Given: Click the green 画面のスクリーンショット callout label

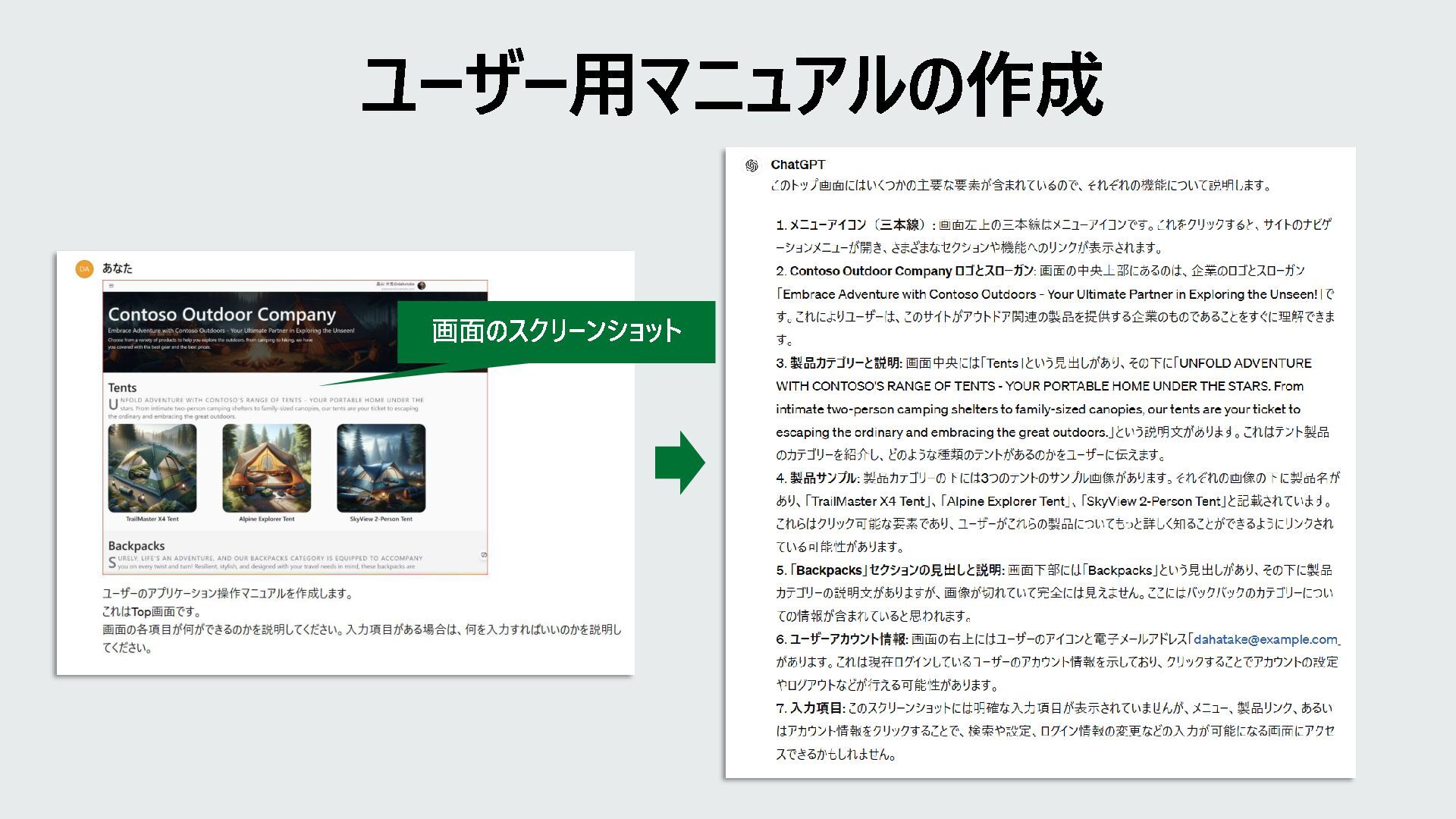Looking at the screenshot, I should [557, 331].
